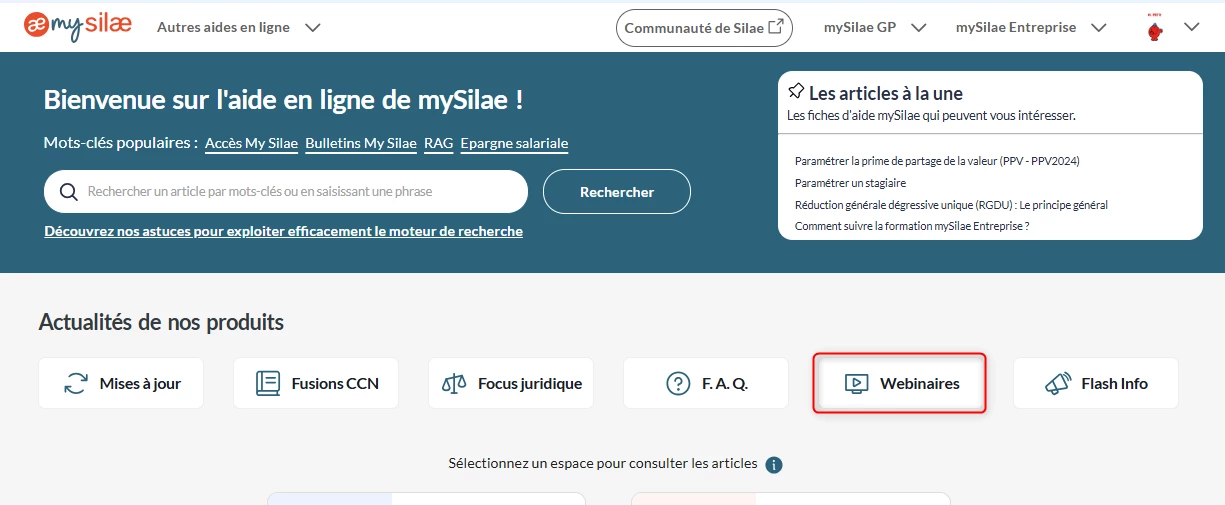Click the refresh arrows icon of Mises à jour

(76, 383)
